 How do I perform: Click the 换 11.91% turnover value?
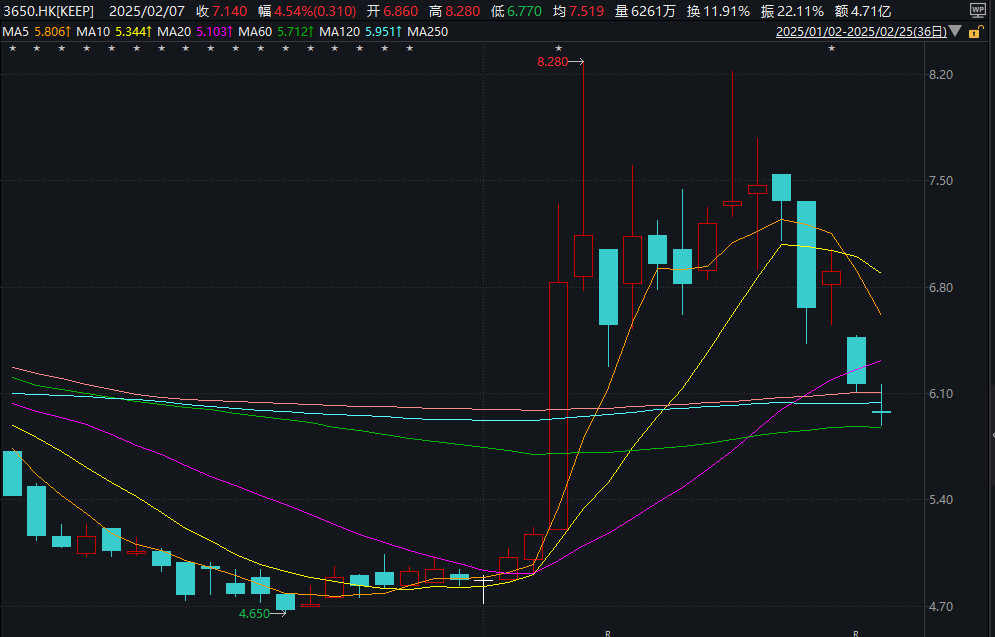(718, 11)
